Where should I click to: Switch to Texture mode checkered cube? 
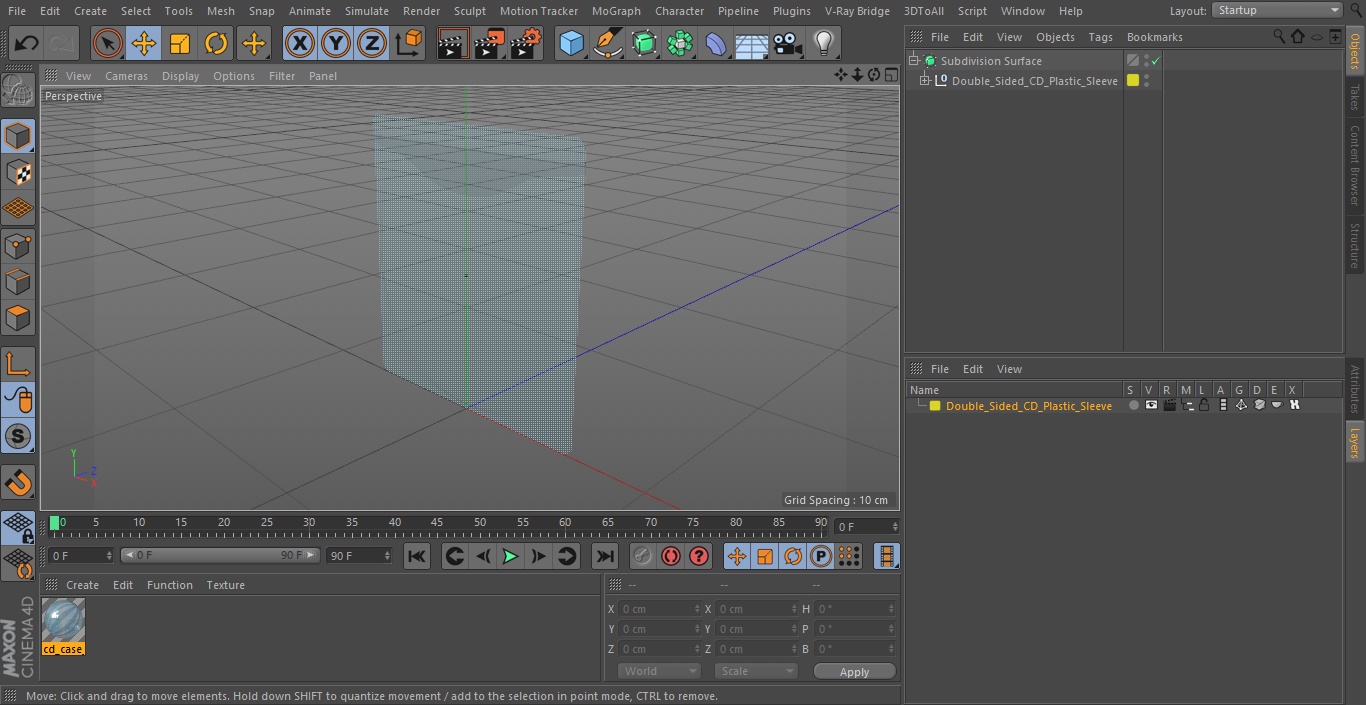[18, 172]
